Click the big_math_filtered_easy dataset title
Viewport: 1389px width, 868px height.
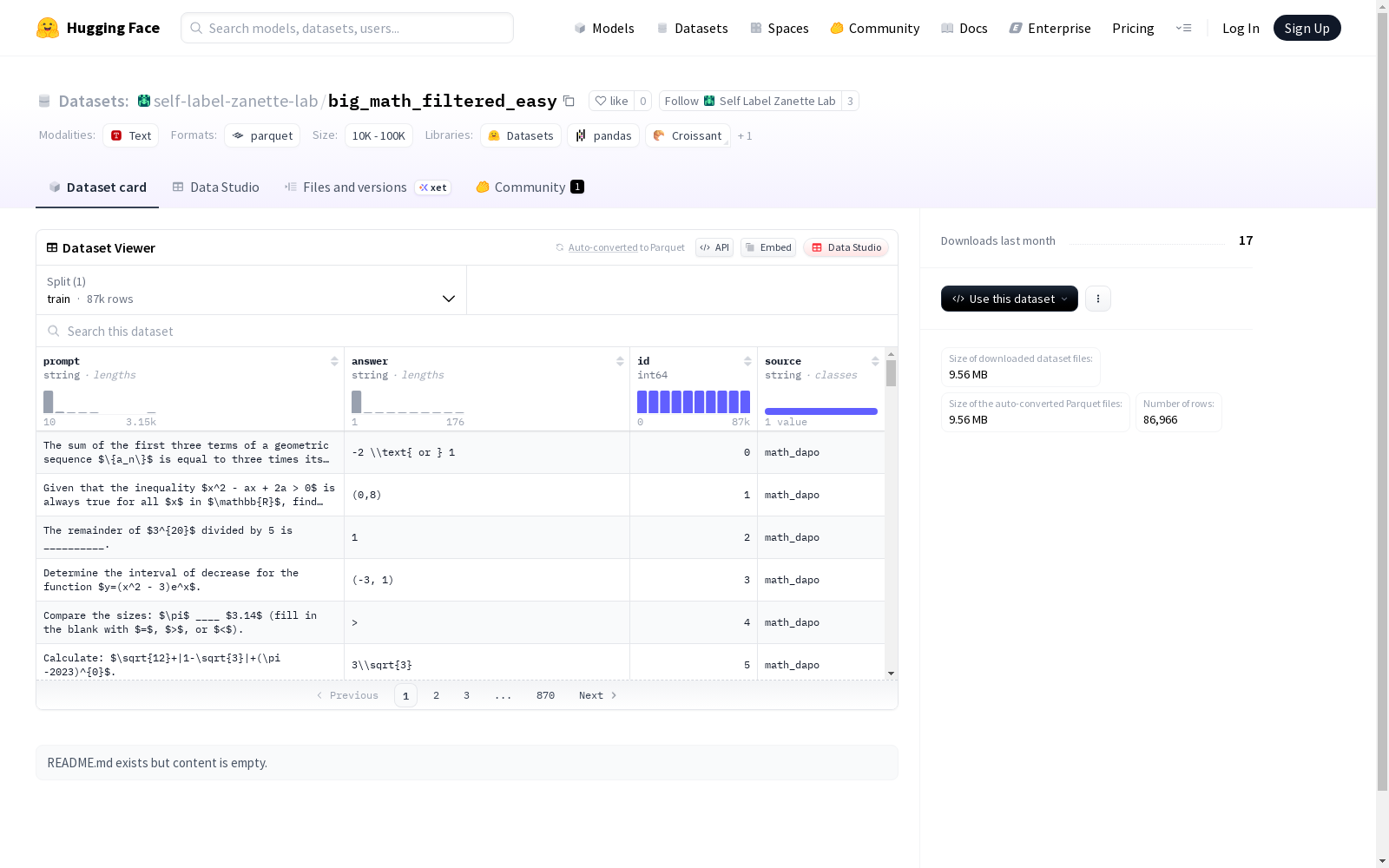click(443, 101)
